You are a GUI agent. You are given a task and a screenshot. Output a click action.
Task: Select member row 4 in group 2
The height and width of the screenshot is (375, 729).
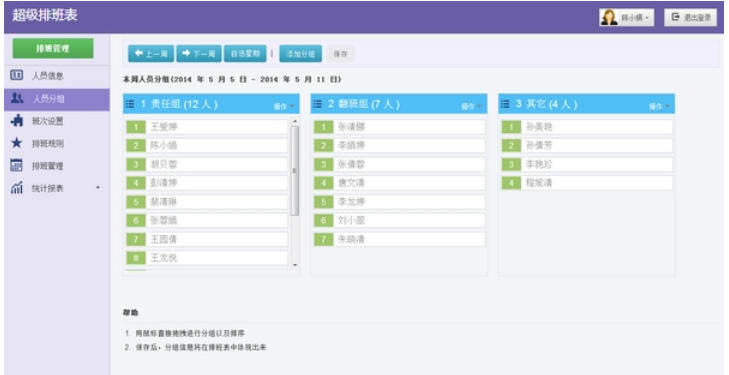(x=399, y=183)
